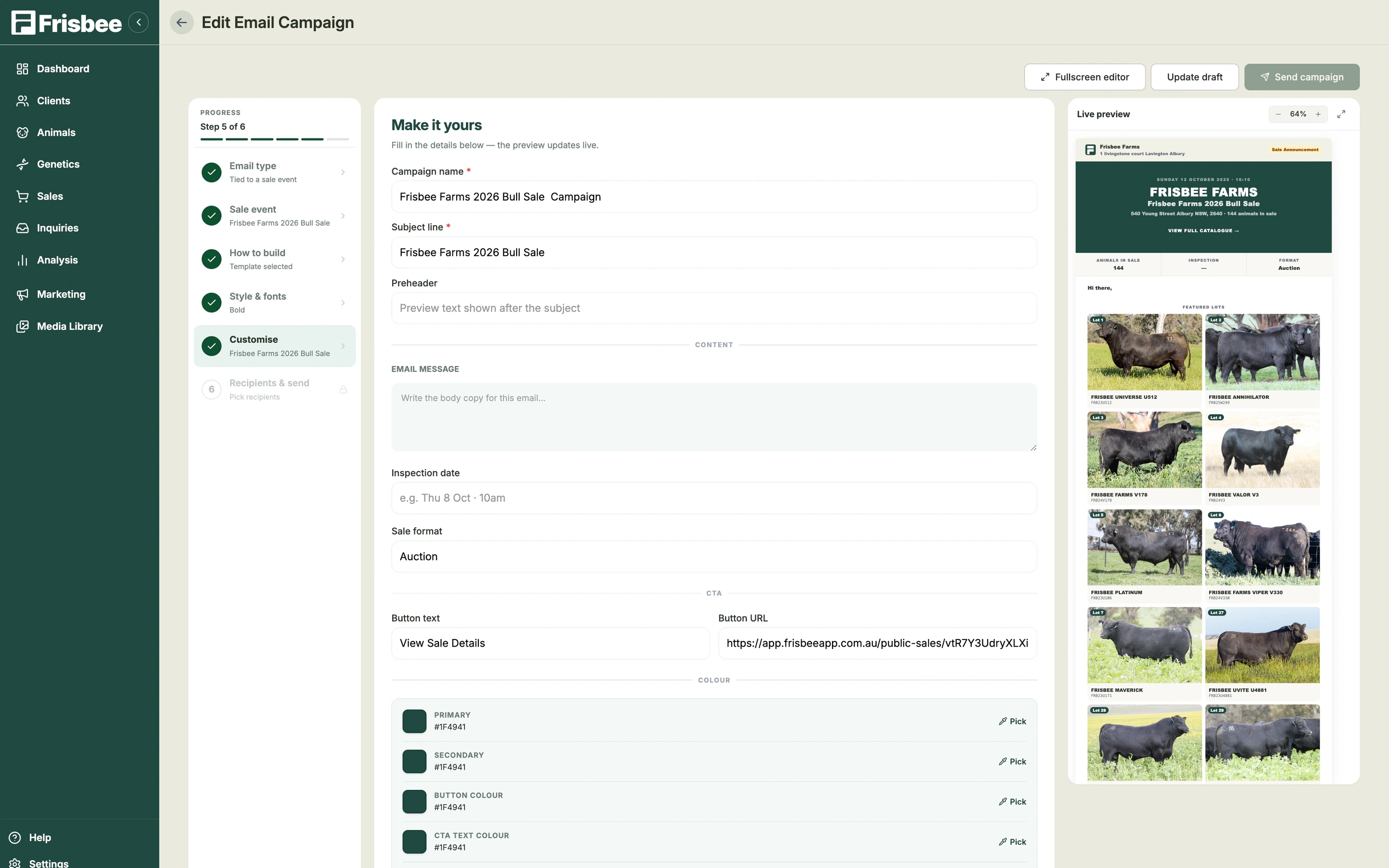Click the Sale Announcement badge in preview
Viewport: 1389px width, 868px height.
[1295, 150]
